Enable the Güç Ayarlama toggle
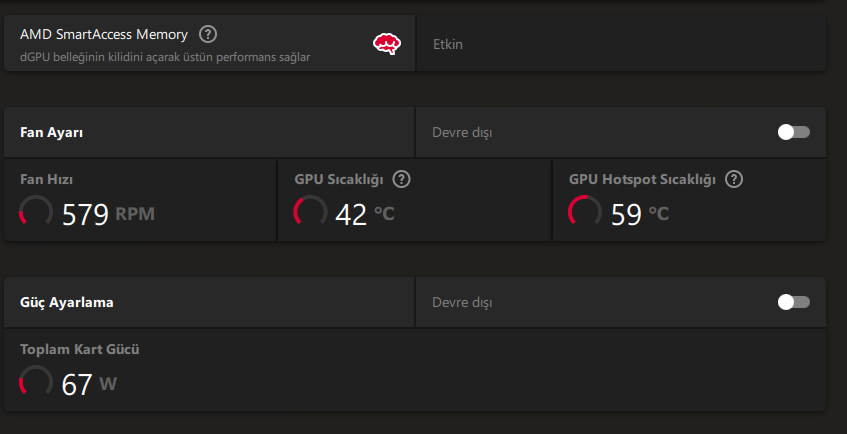The height and width of the screenshot is (434, 847). (x=794, y=302)
